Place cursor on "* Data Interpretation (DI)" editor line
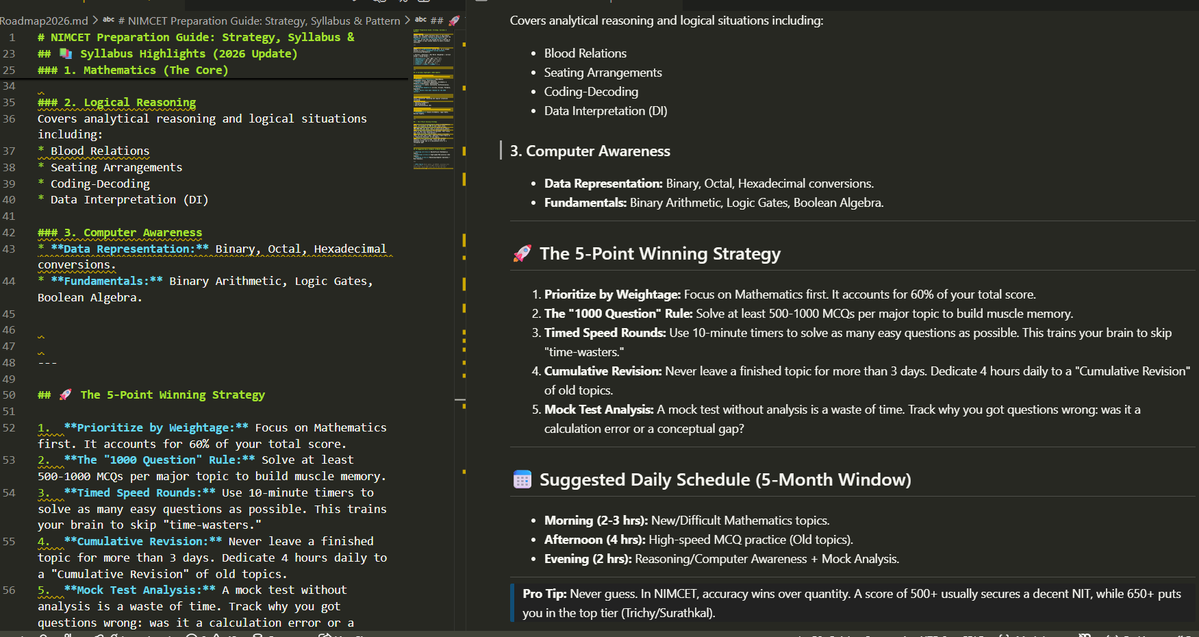This screenshot has height=637, width=1199. (x=122, y=200)
